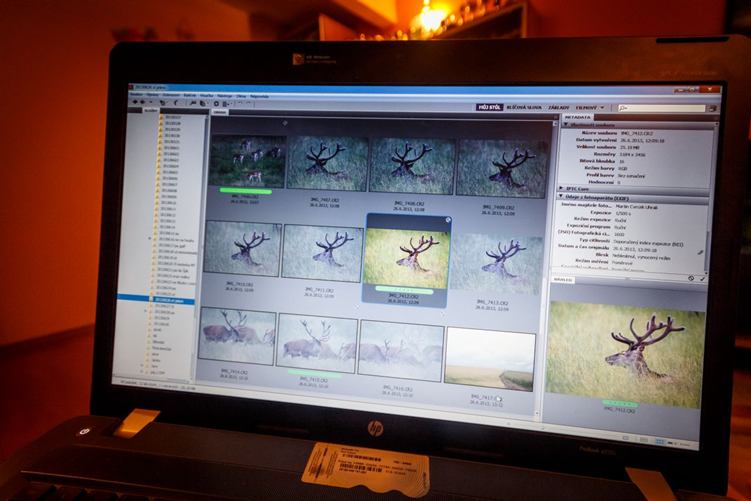The image size is (751, 501).
Task: Switch to ZÁKLADY workspace
Action: [x=559, y=108]
